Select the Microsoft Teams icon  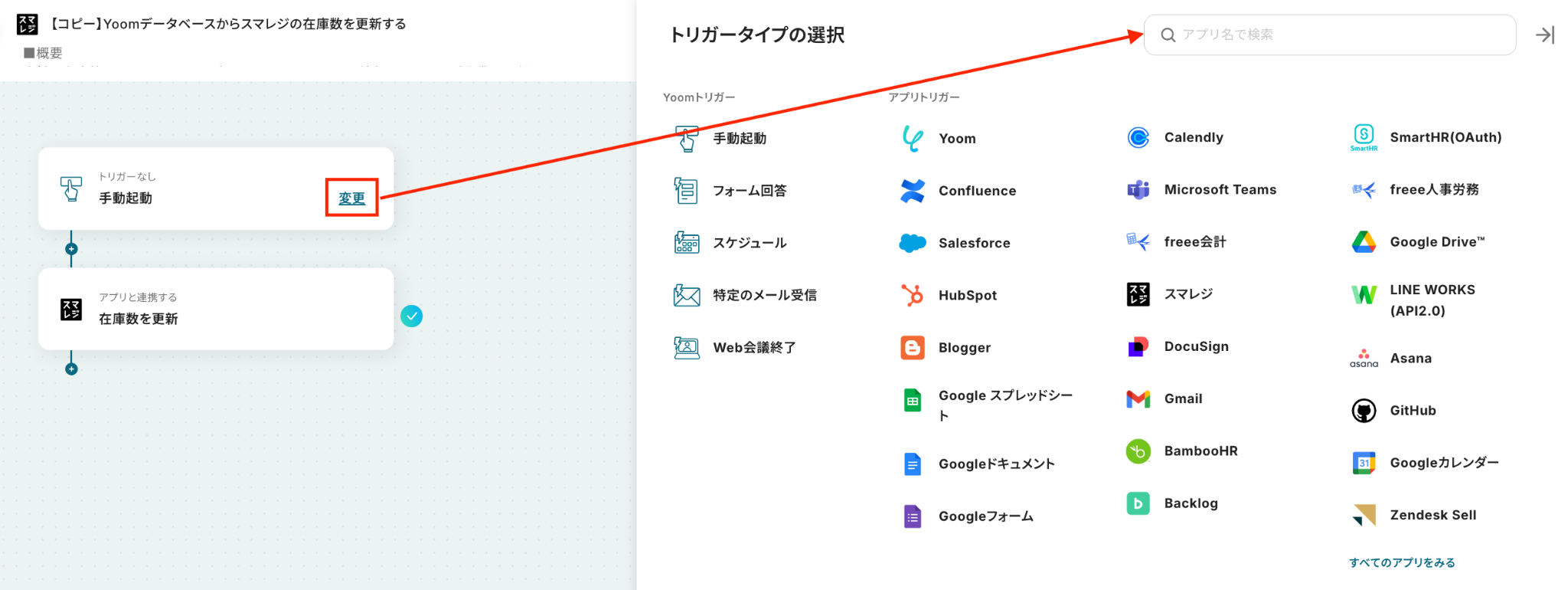tap(1138, 189)
